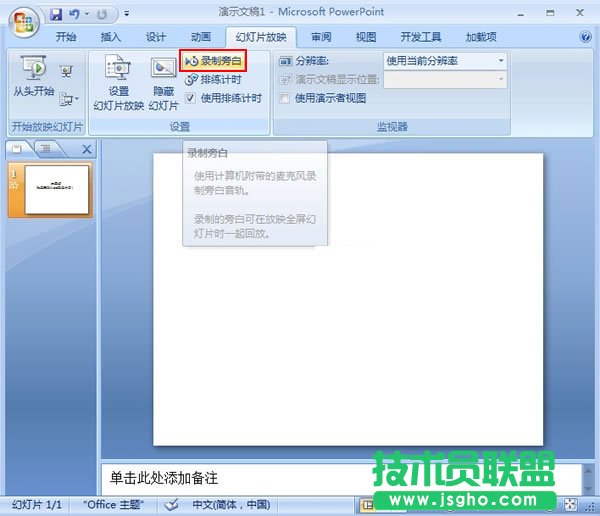Viewport: 600px width, 516px height.
Task: Enable 使用演示者视图 checkbox
Action: tap(284, 98)
